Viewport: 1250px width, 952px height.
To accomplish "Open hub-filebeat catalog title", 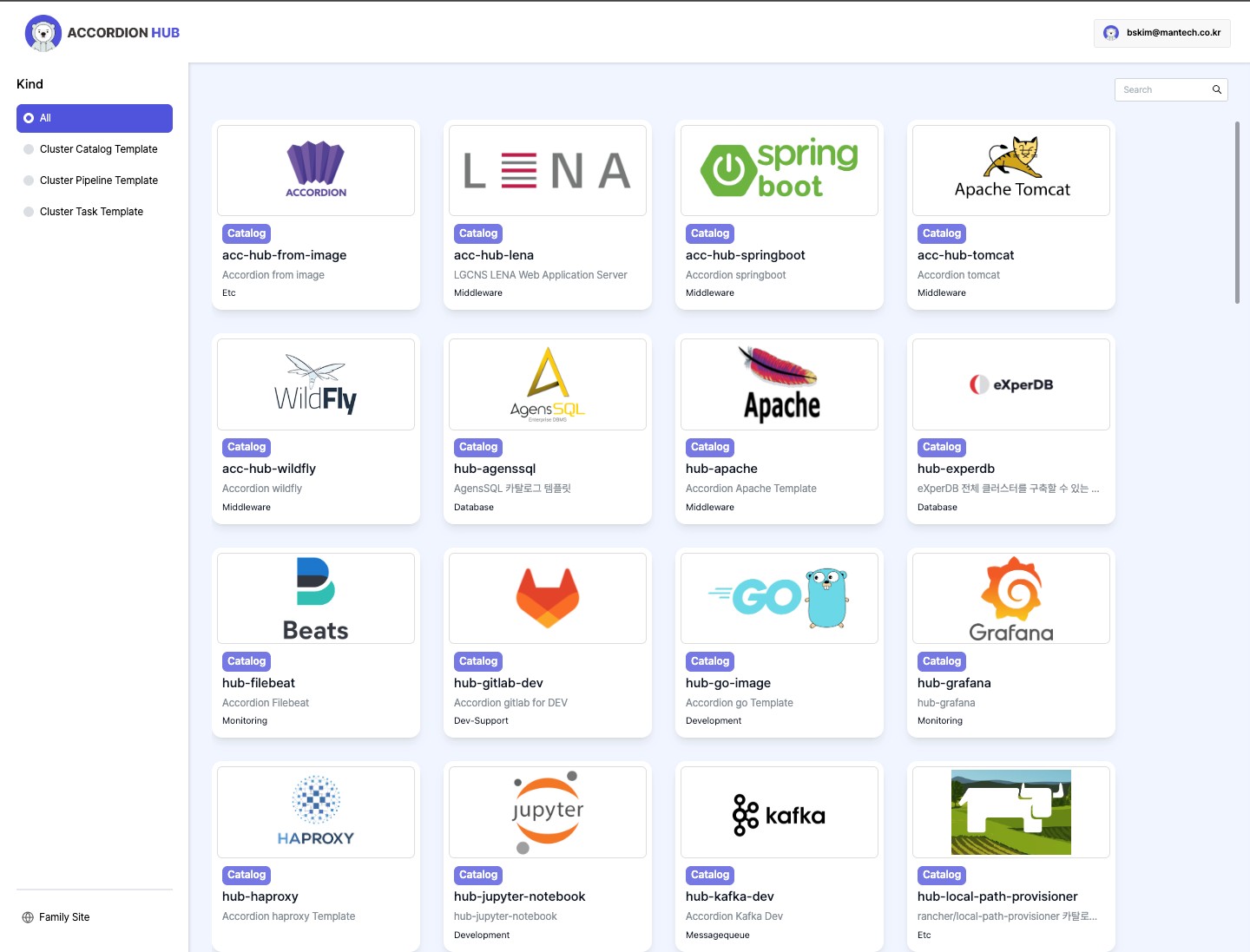I will point(259,683).
